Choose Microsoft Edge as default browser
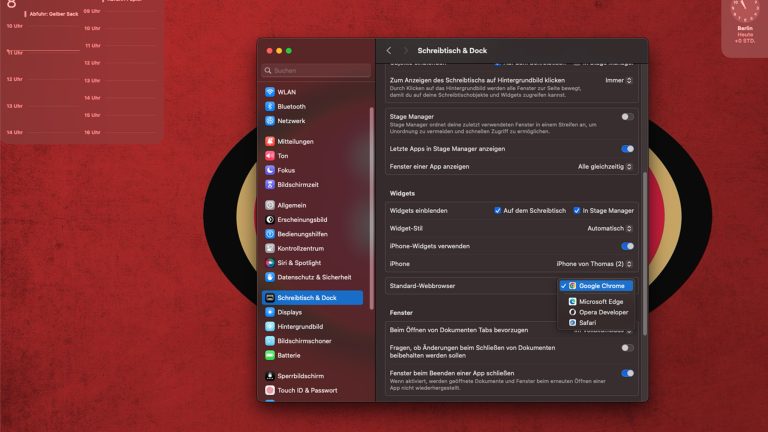 pyautogui.click(x=601, y=301)
